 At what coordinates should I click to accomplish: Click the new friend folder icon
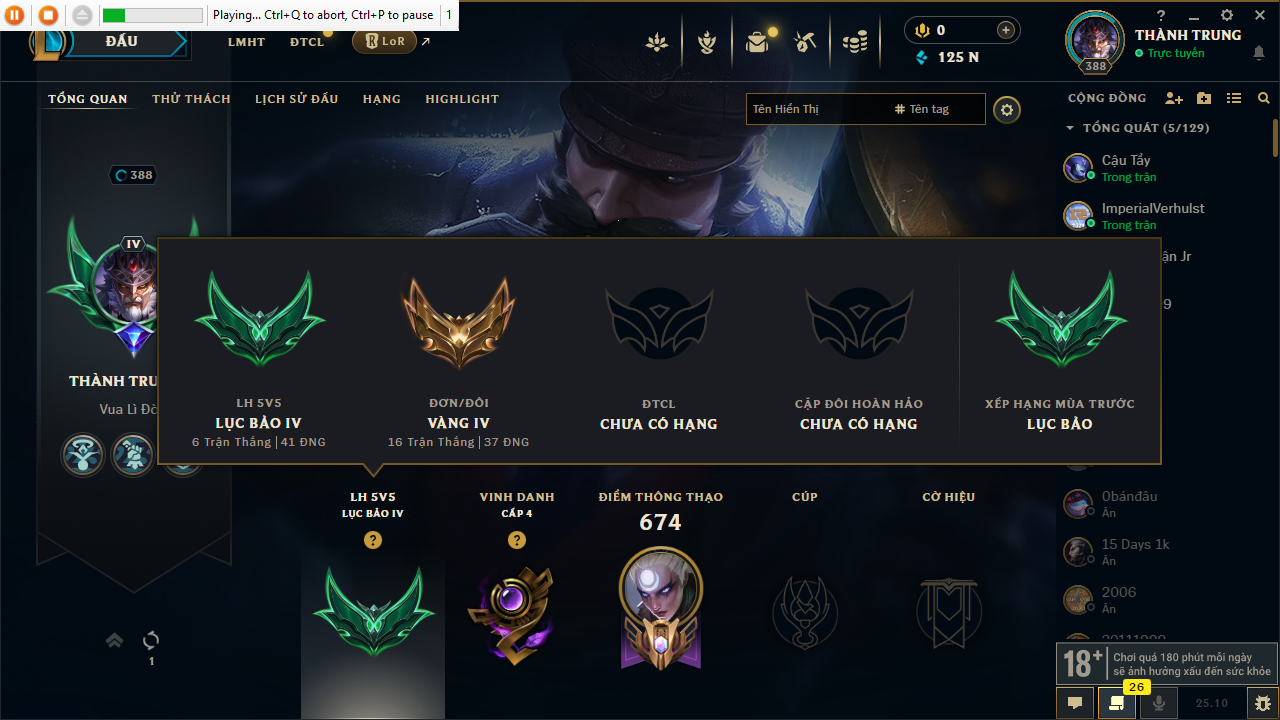[1204, 98]
